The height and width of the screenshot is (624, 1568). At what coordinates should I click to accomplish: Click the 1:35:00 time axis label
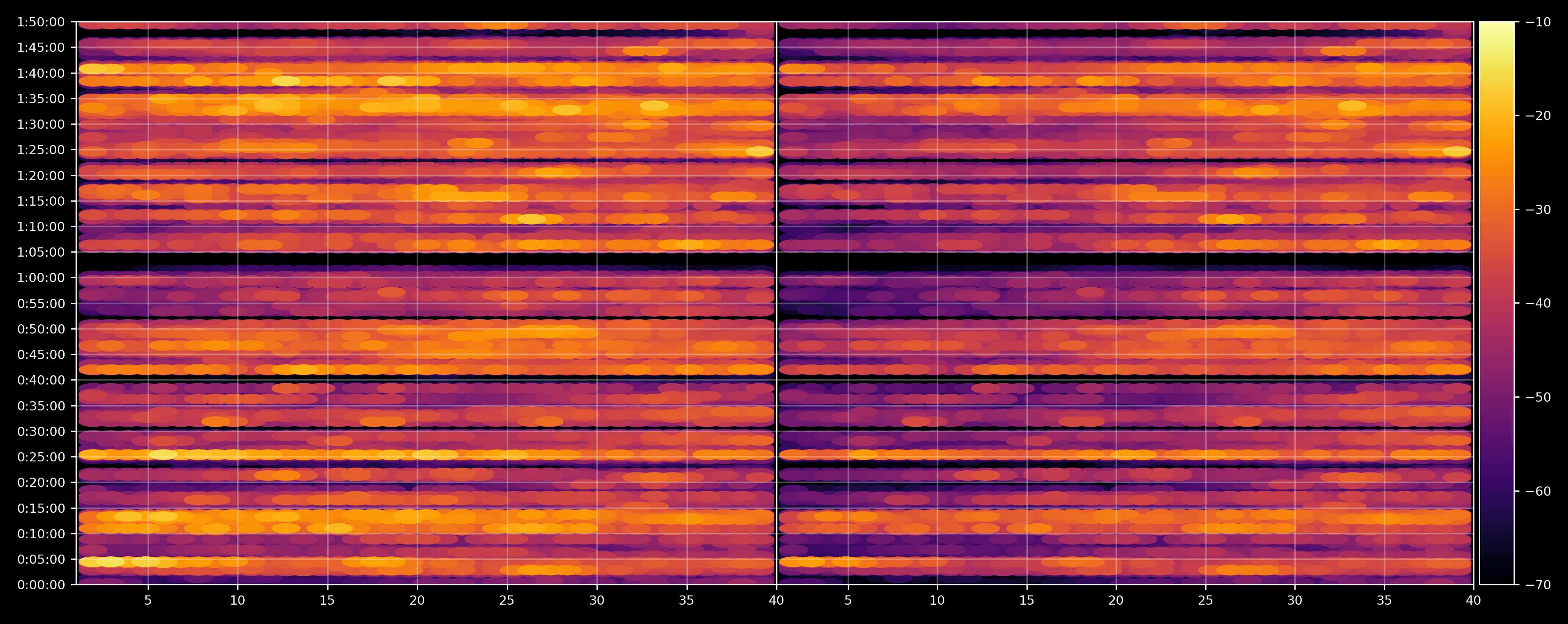40,99
